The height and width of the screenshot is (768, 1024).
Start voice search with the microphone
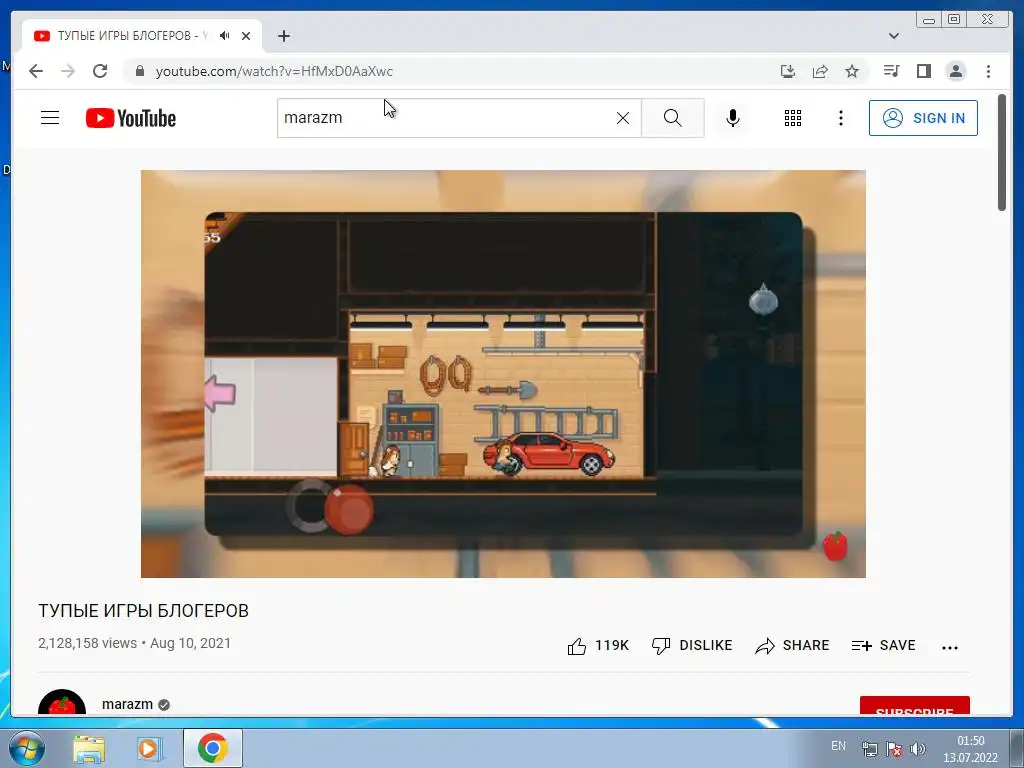tap(733, 118)
